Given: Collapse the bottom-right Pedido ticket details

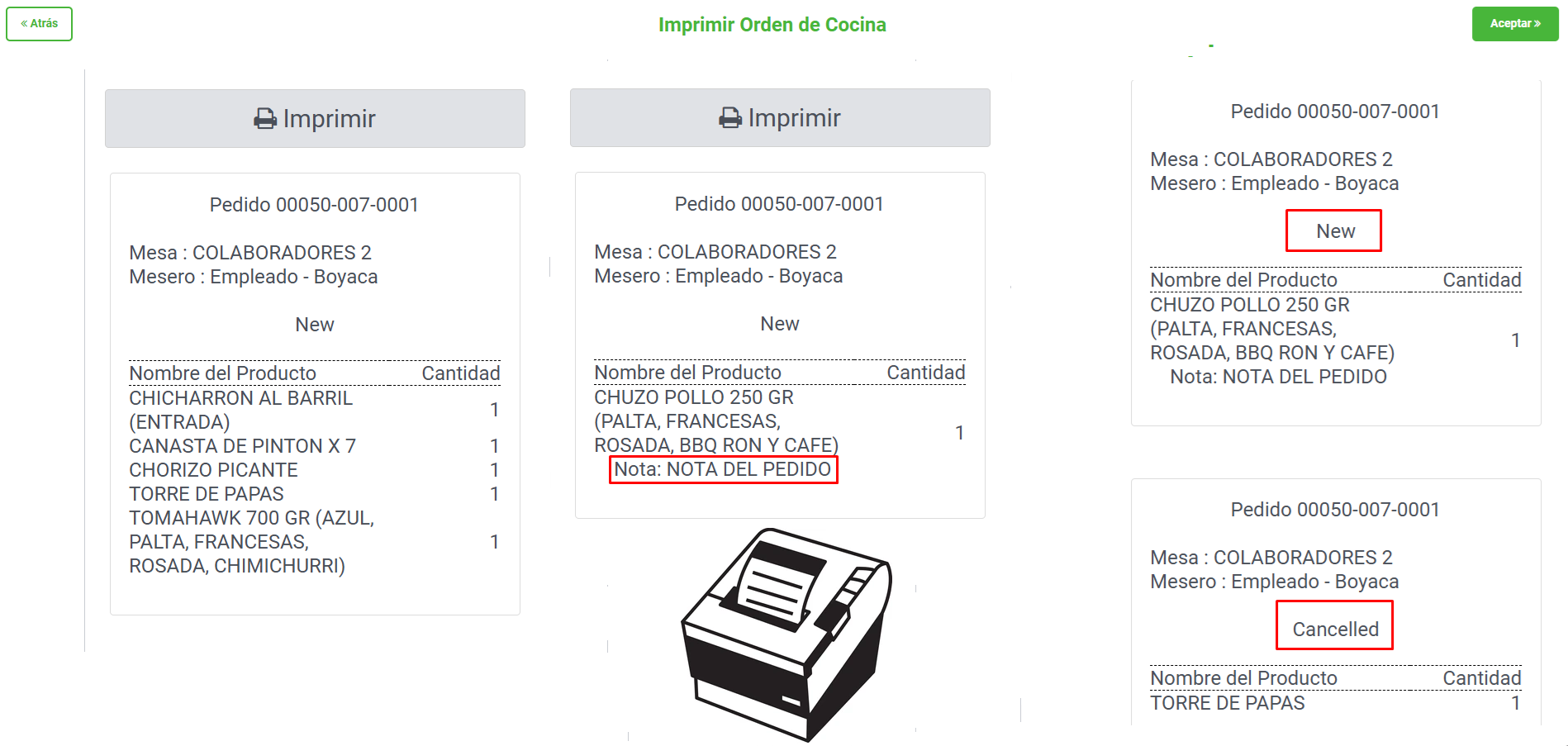Looking at the screenshot, I should pos(1335,509).
